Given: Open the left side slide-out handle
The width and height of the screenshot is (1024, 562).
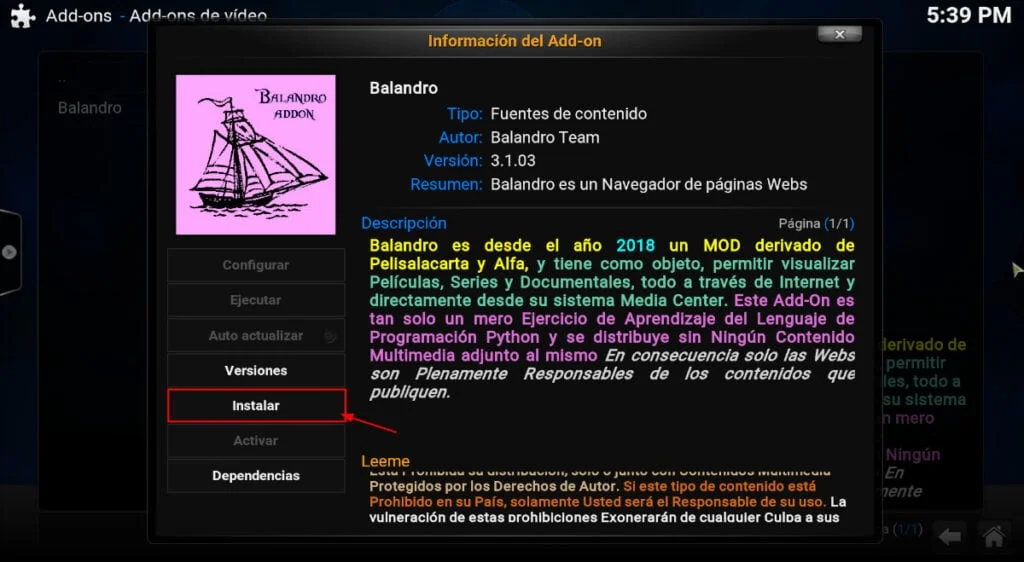Looking at the screenshot, I should 10,252.
